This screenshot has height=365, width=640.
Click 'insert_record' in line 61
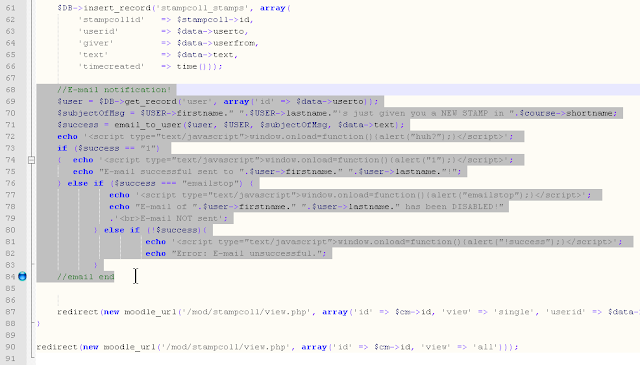tap(117, 8)
